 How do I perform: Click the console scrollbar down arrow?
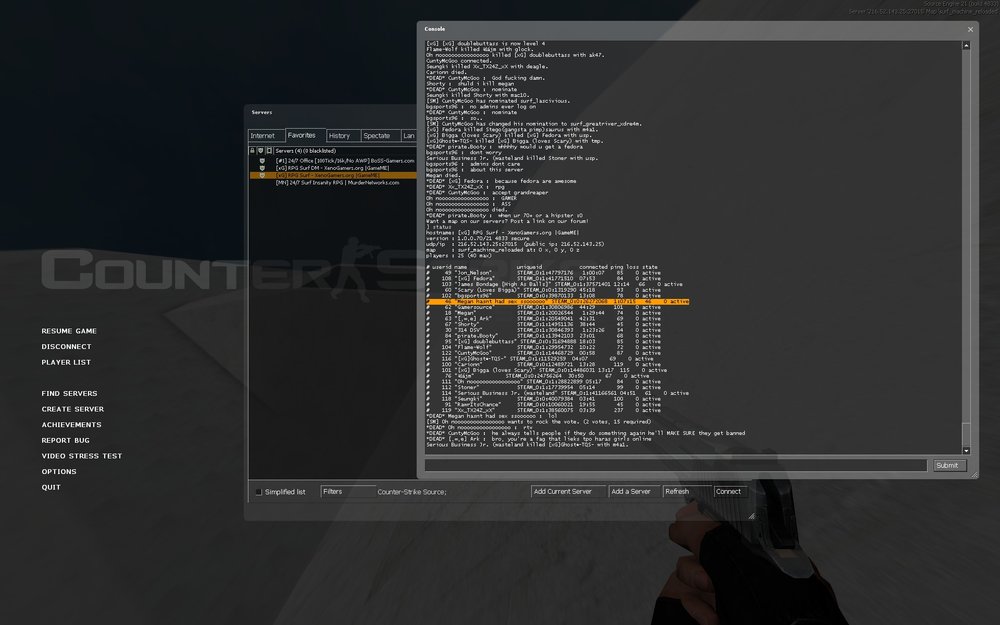tap(966, 451)
